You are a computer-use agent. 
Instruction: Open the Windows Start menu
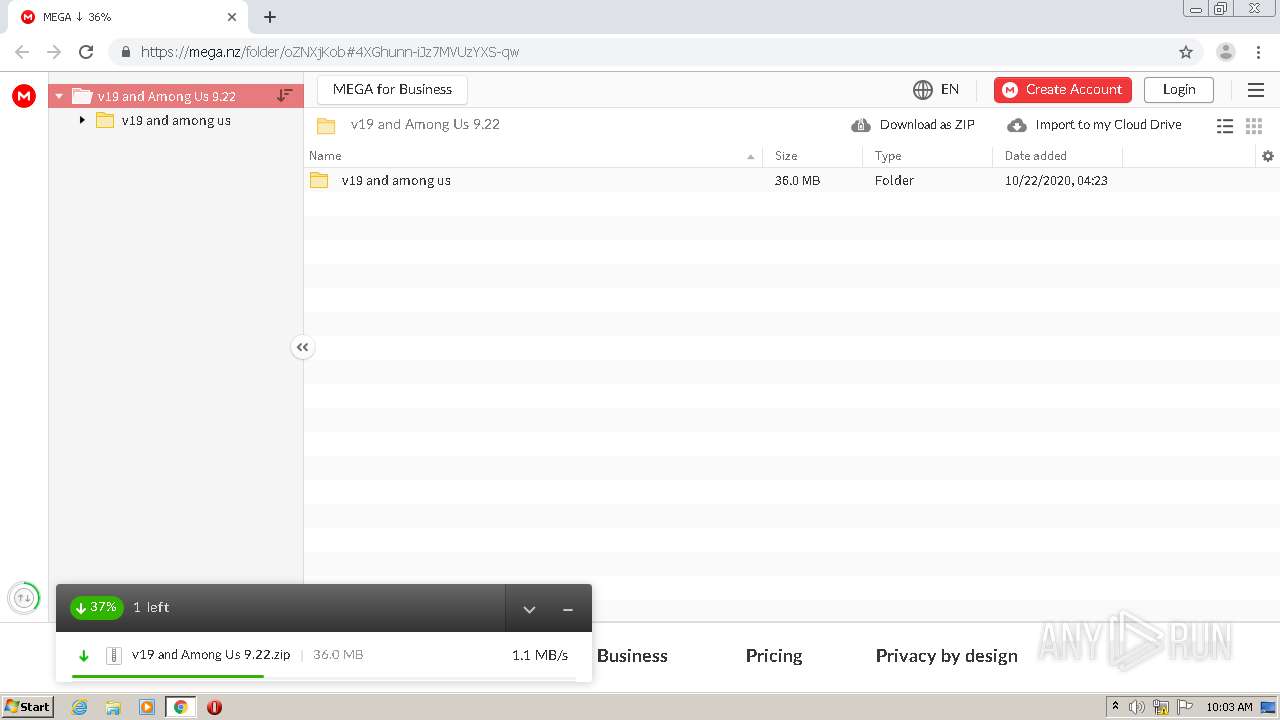tap(28, 706)
